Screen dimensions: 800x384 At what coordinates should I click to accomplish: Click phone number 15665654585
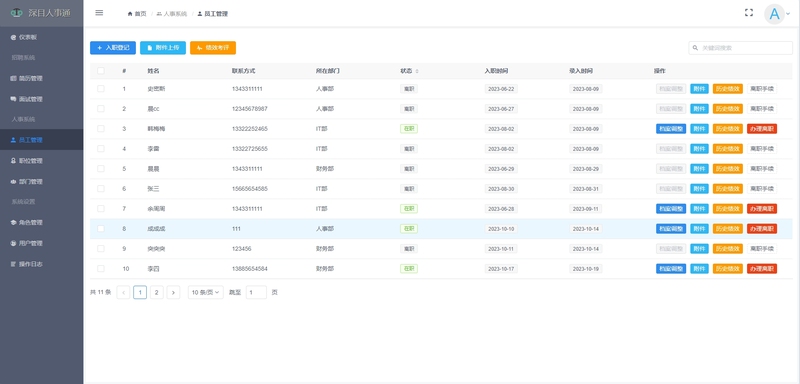click(x=249, y=189)
